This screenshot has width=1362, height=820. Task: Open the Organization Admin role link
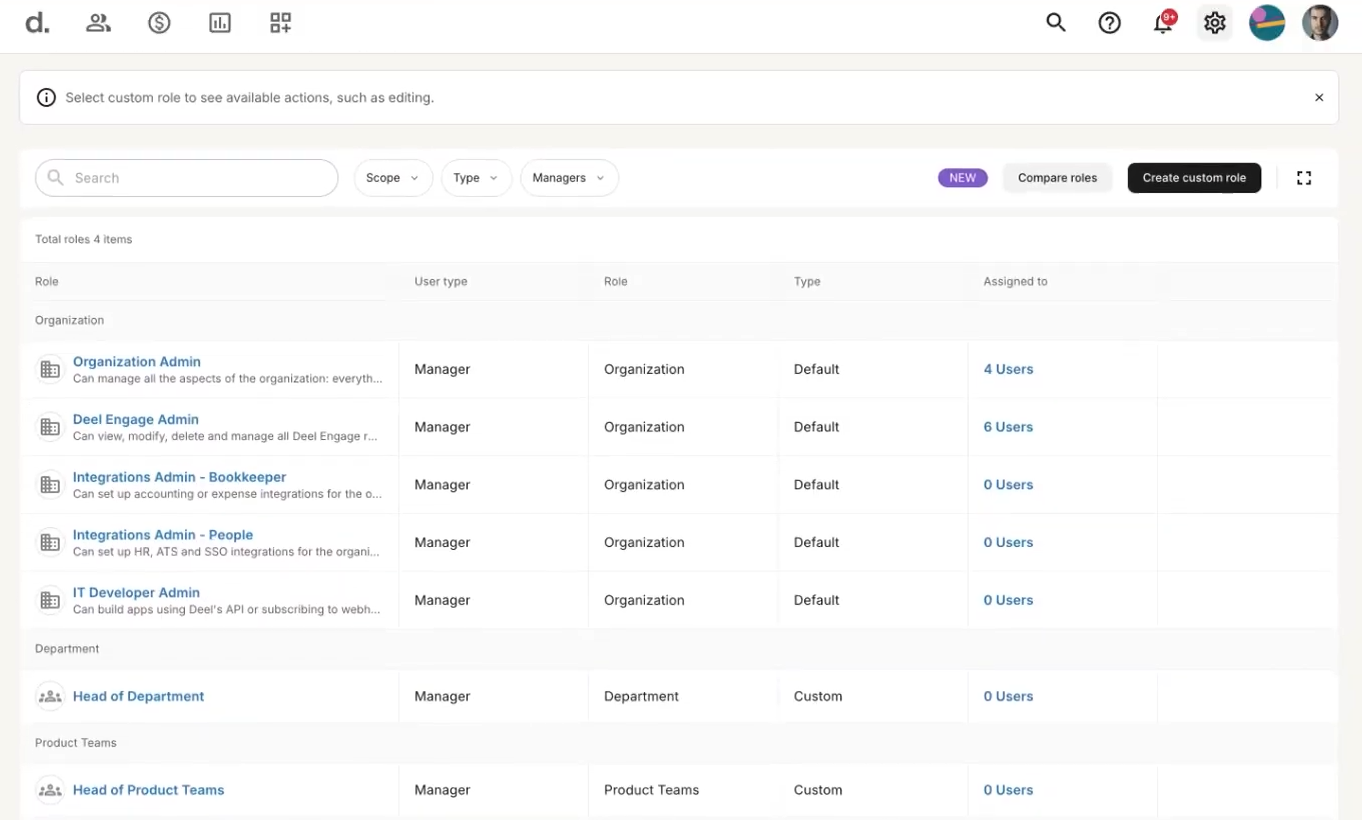tap(137, 362)
